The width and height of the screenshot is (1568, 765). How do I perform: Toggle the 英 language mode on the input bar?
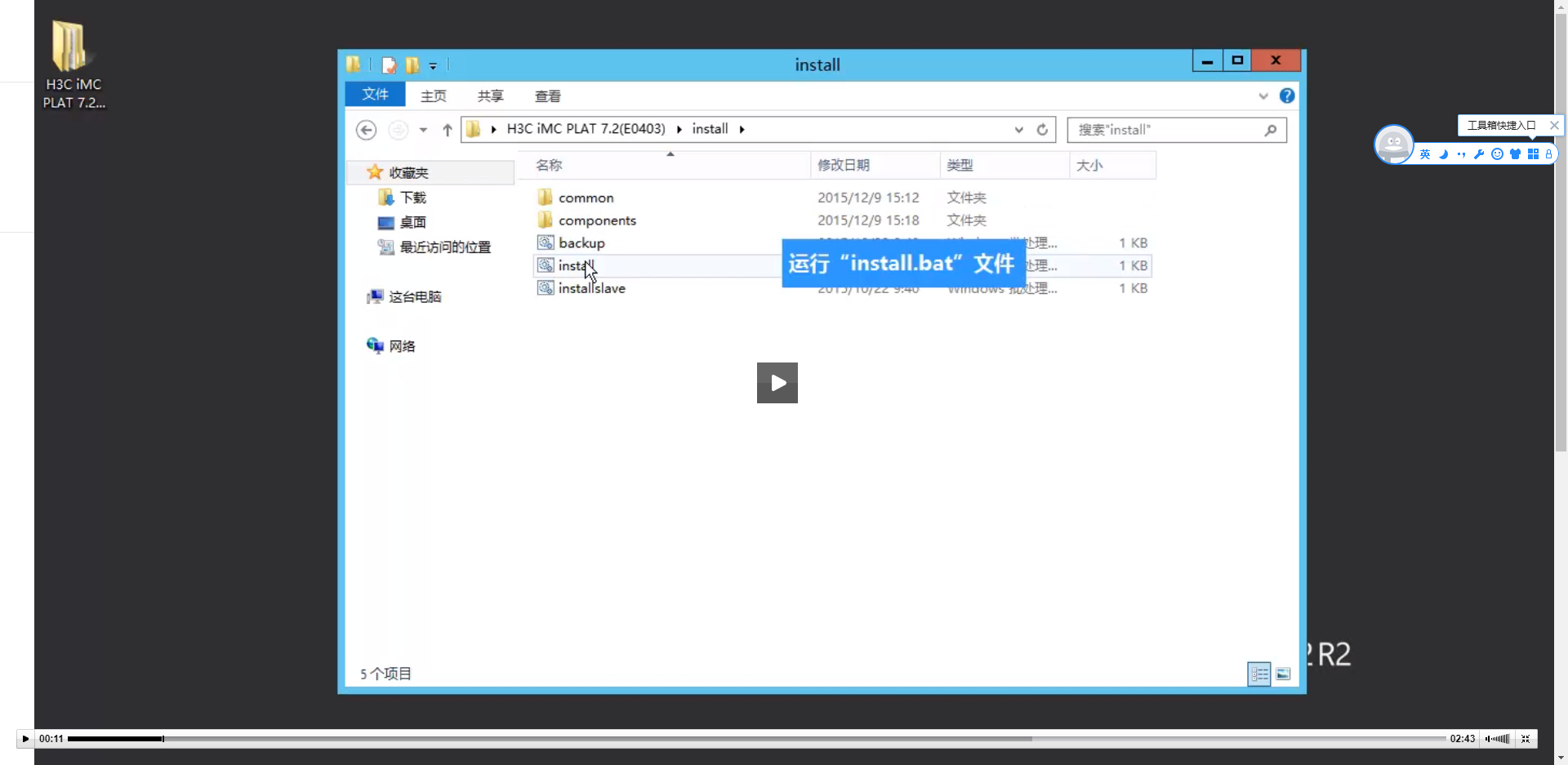tap(1425, 154)
